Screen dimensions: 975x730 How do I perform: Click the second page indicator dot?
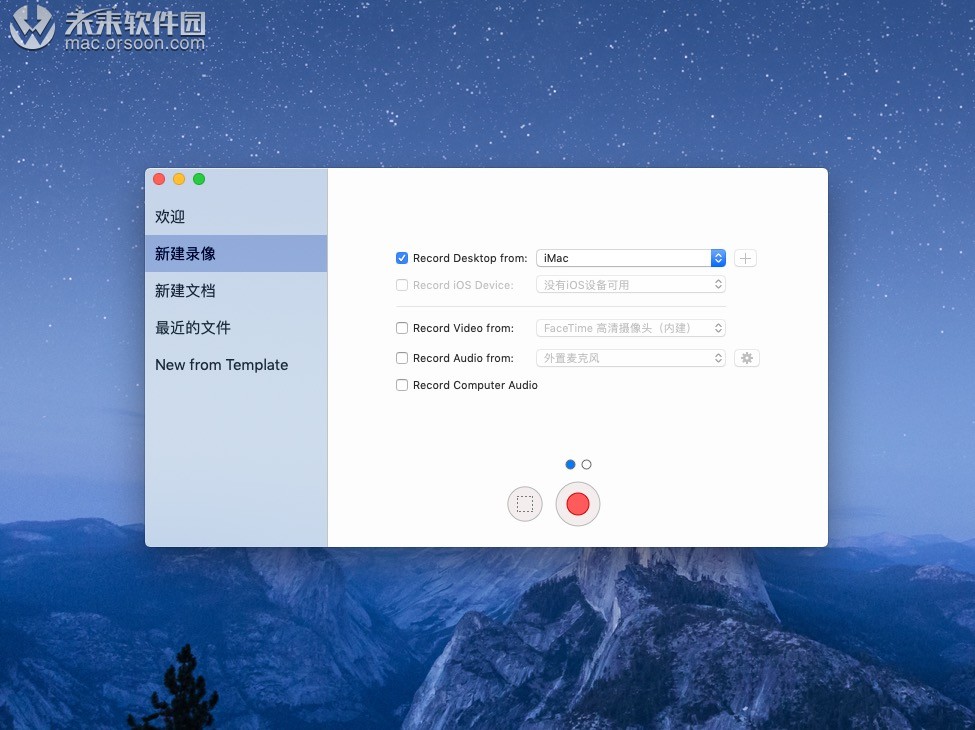[586, 464]
